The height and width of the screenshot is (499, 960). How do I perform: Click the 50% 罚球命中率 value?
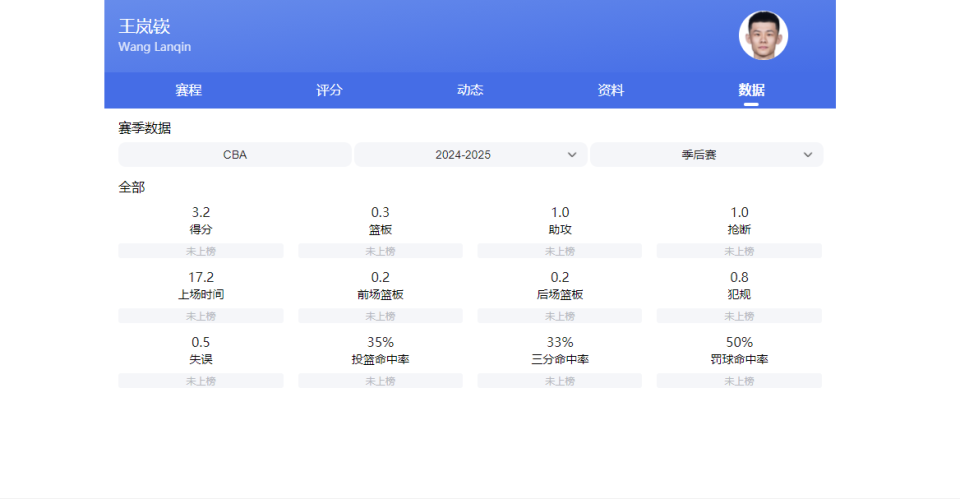pyautogui.click(x=739, y=342)
